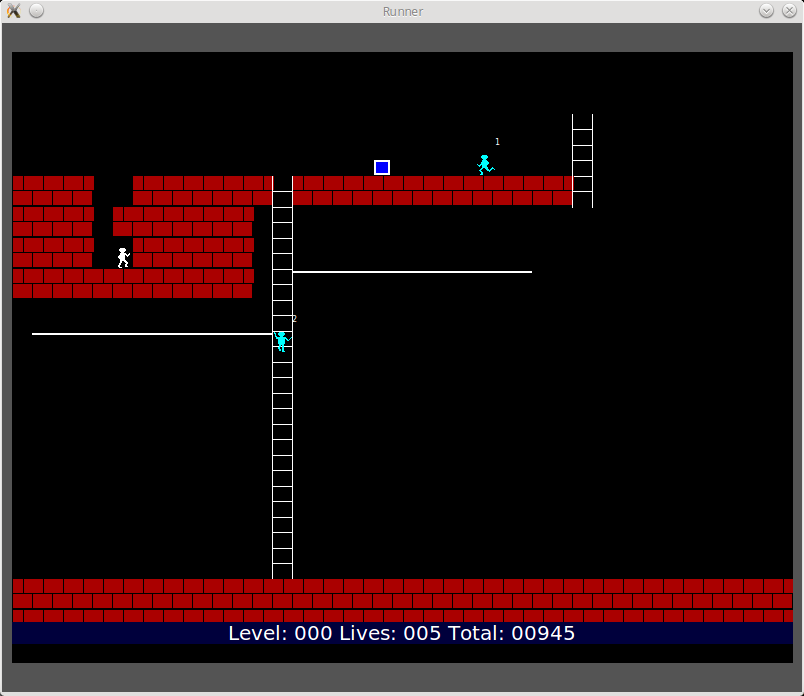Viewport: 804px width, 696px height.
Task: Click the short ladder at the platform's right end
Action: tap(582, 161)
